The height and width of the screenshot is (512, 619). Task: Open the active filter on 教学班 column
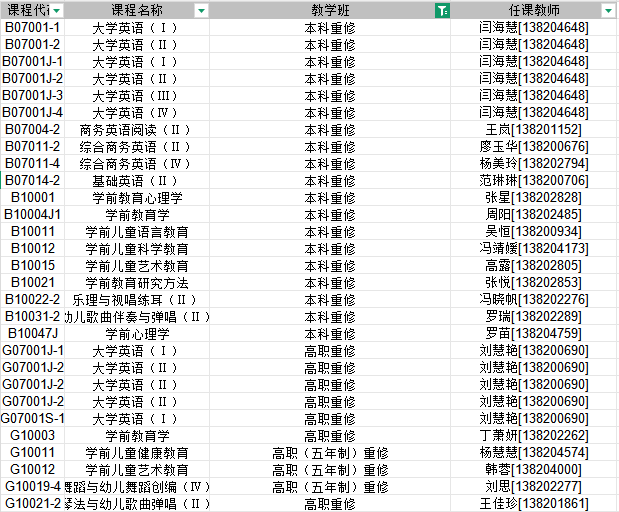click(x=443, y=10)
